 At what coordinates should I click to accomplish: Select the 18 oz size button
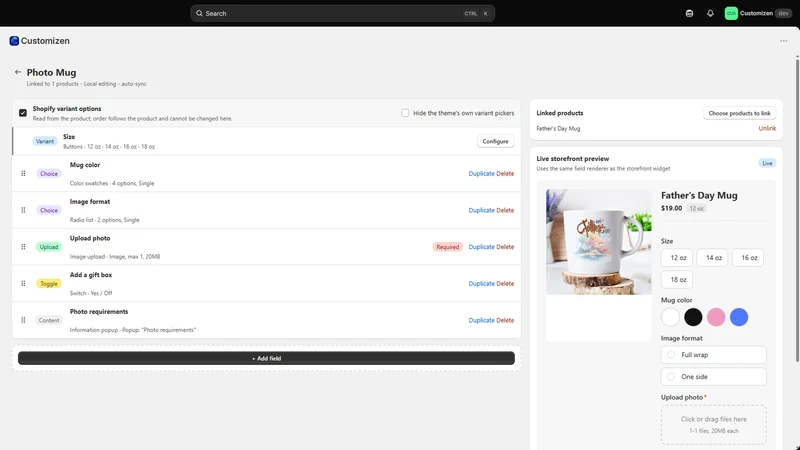[x=678, y=280]
